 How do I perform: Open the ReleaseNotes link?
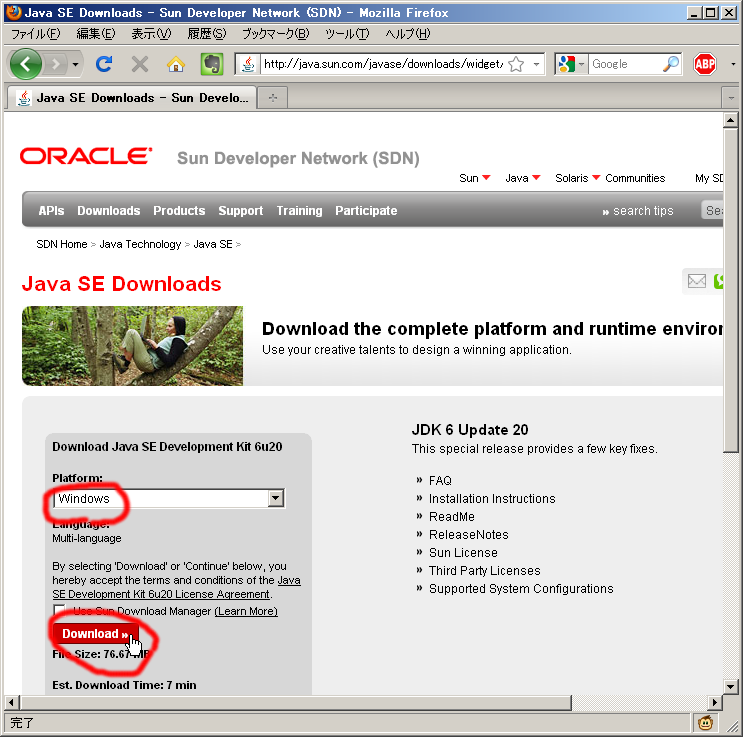469,535
